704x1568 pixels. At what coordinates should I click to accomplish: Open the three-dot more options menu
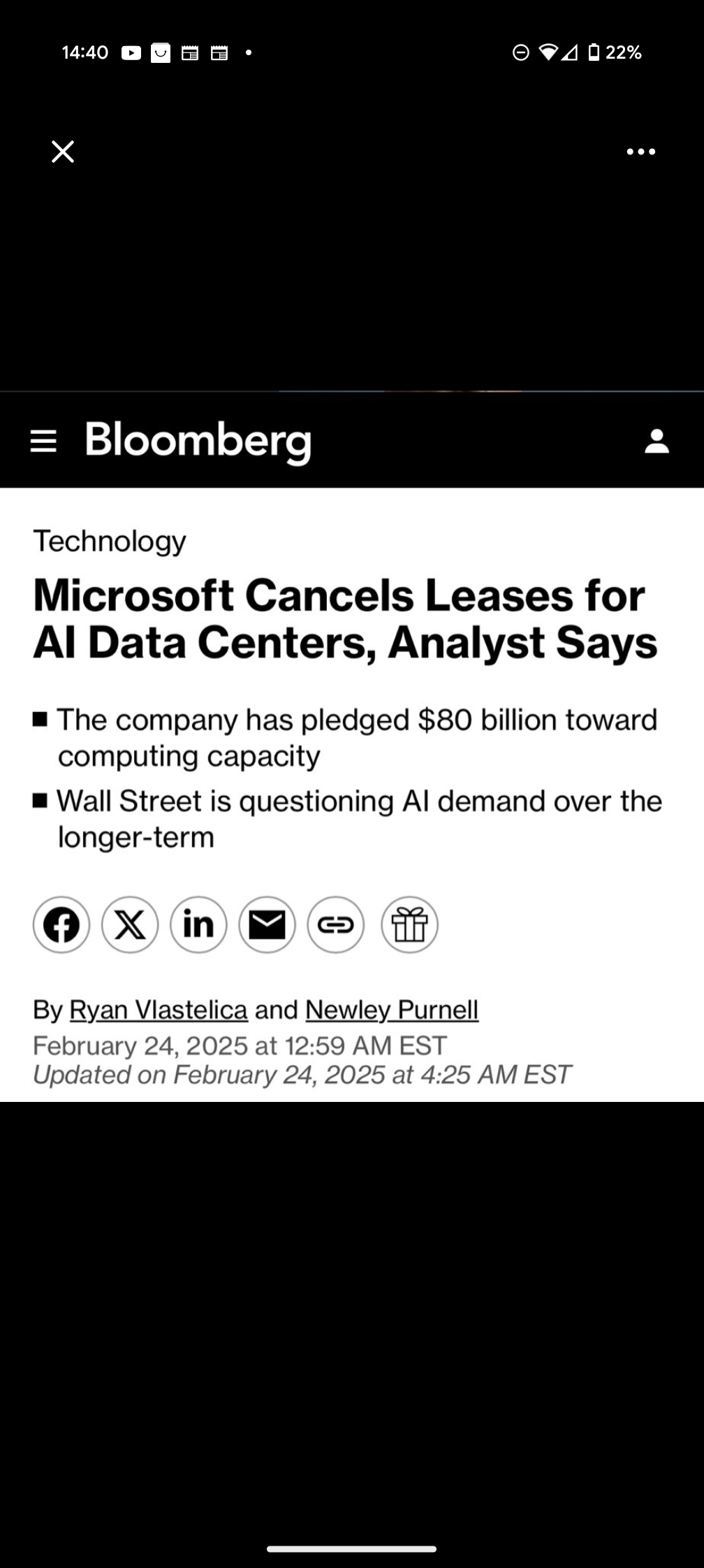(640, 152)
